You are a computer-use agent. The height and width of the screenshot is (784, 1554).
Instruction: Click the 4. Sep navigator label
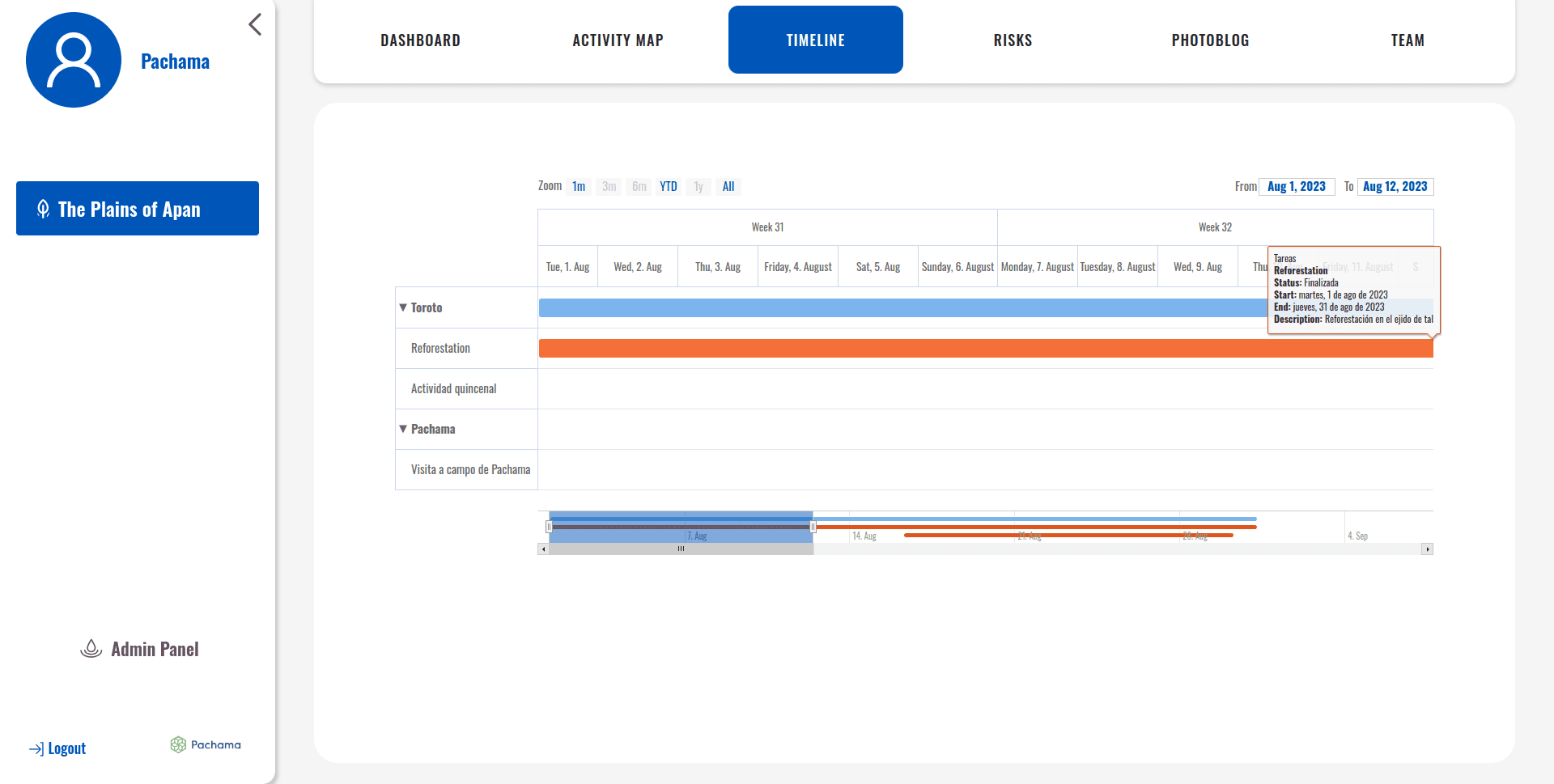point(1358,536)
